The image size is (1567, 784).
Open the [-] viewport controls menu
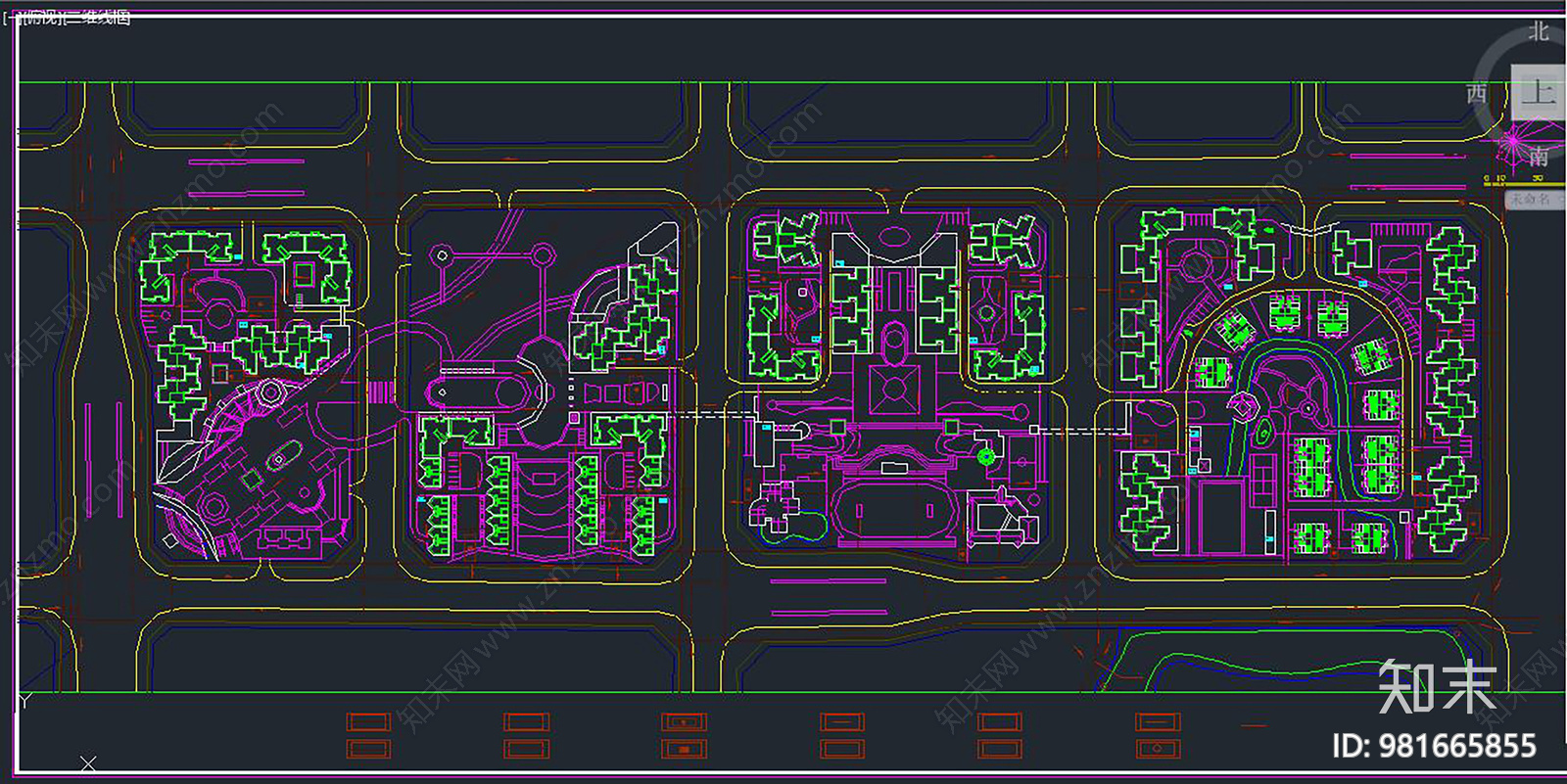pyautogui.click(x=10, y=19)
